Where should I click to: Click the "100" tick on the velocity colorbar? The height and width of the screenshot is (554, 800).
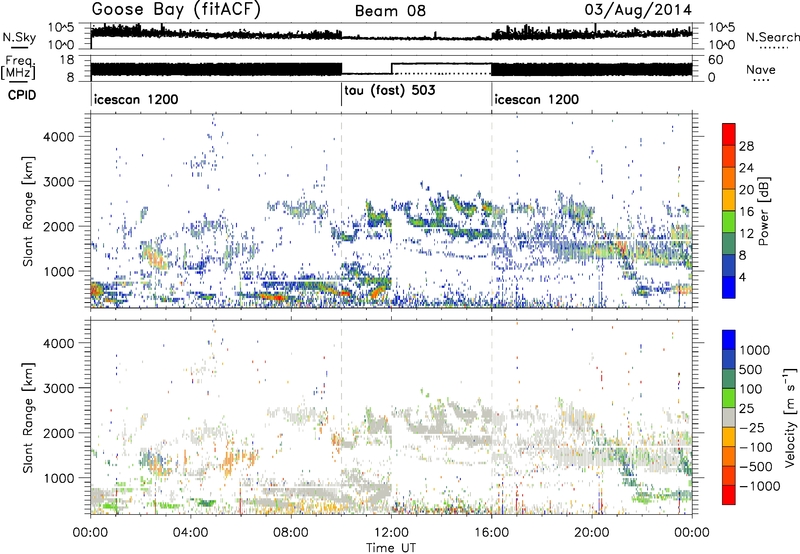click(x=751, y=389)
